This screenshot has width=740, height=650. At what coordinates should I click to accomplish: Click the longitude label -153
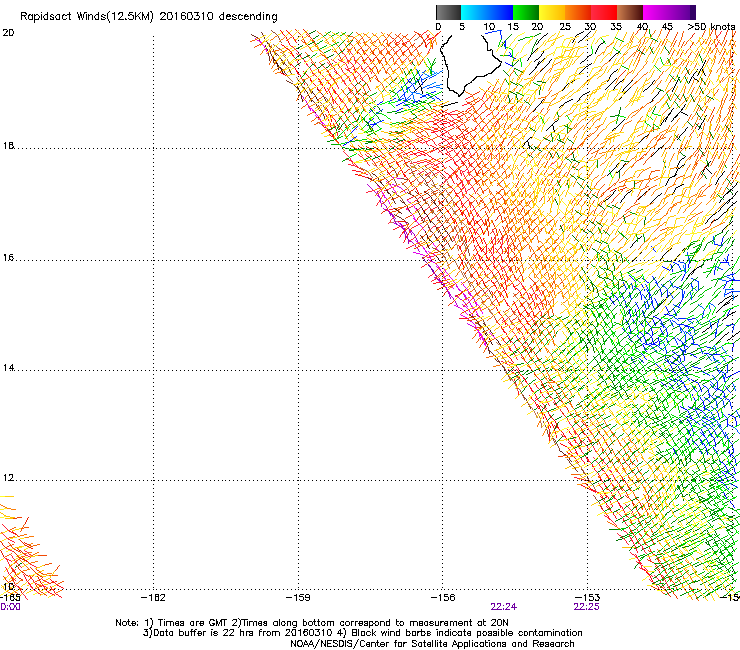click(x=587, y=598)
